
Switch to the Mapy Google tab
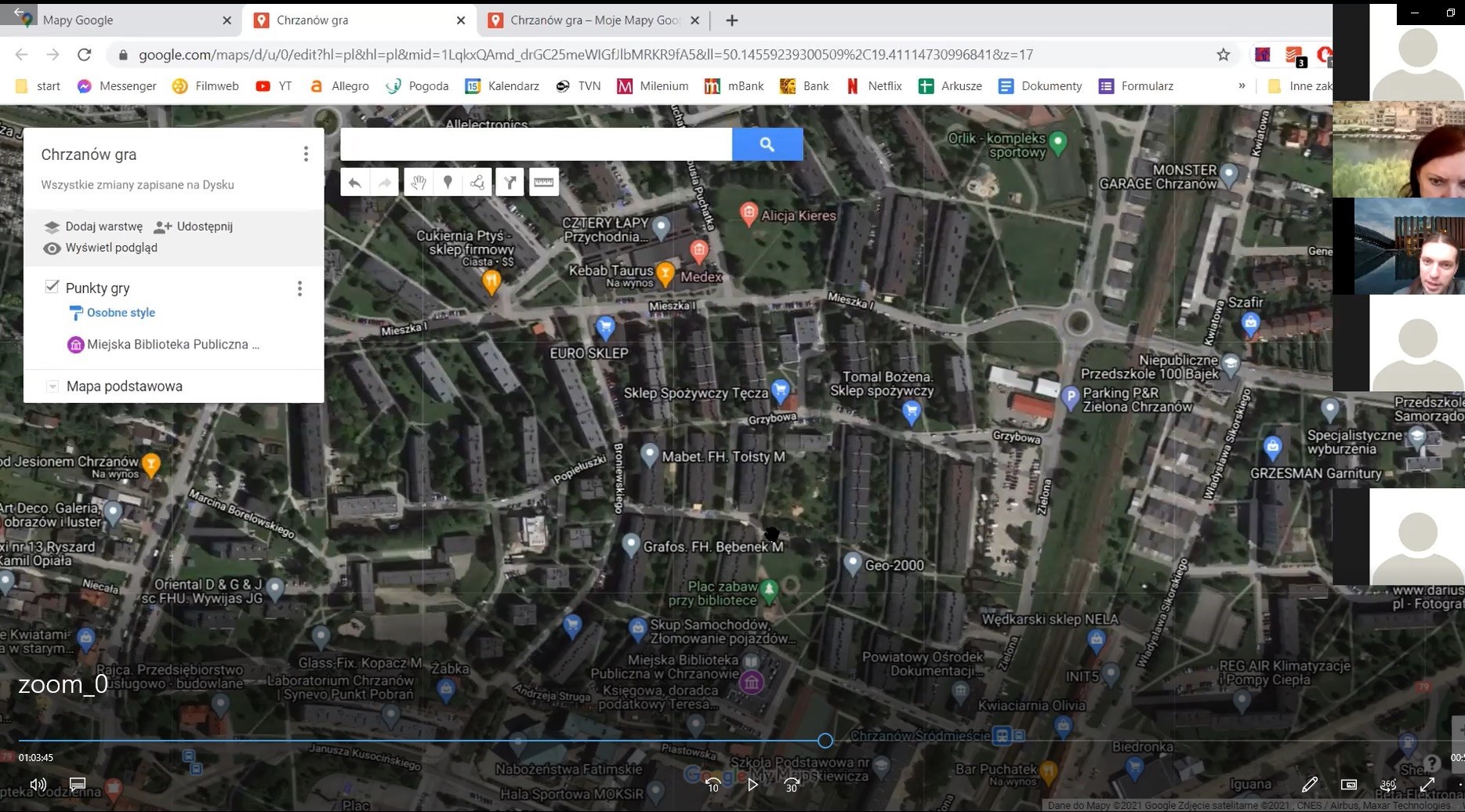pos(118,20)
